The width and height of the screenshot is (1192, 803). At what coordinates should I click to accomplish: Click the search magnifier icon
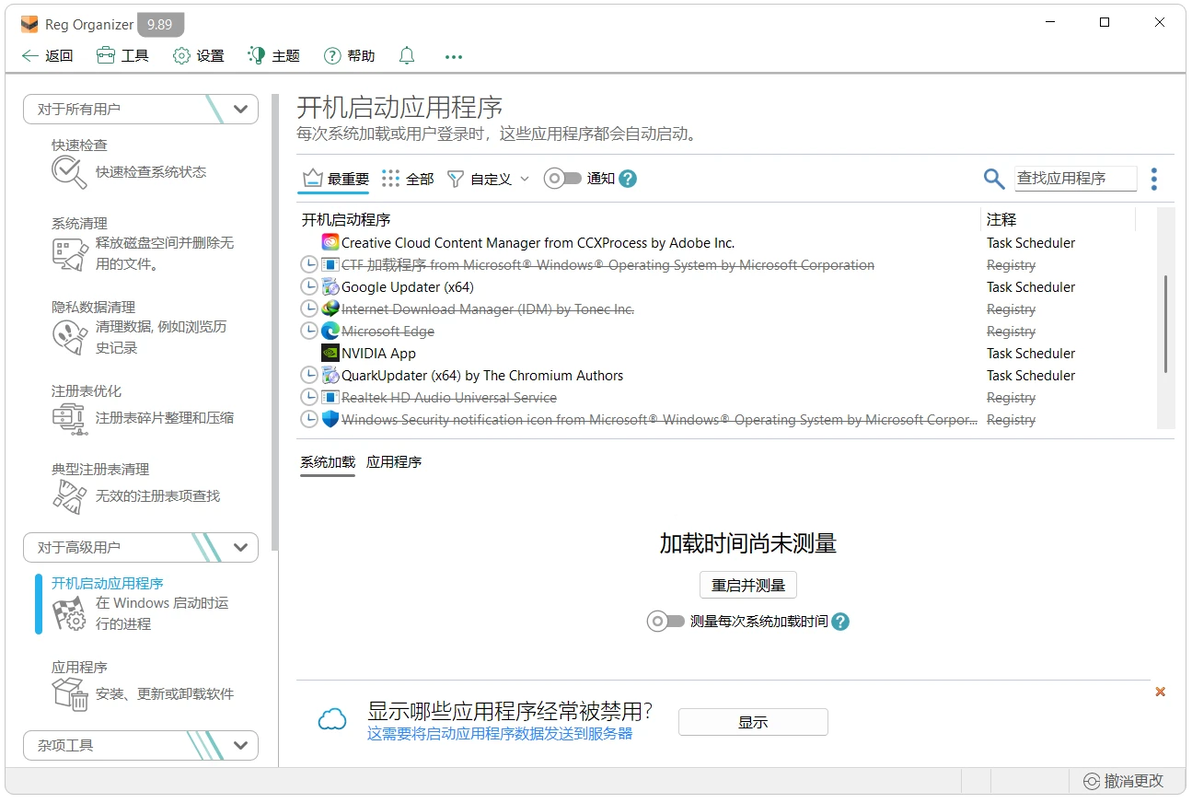tap(994, 179)
